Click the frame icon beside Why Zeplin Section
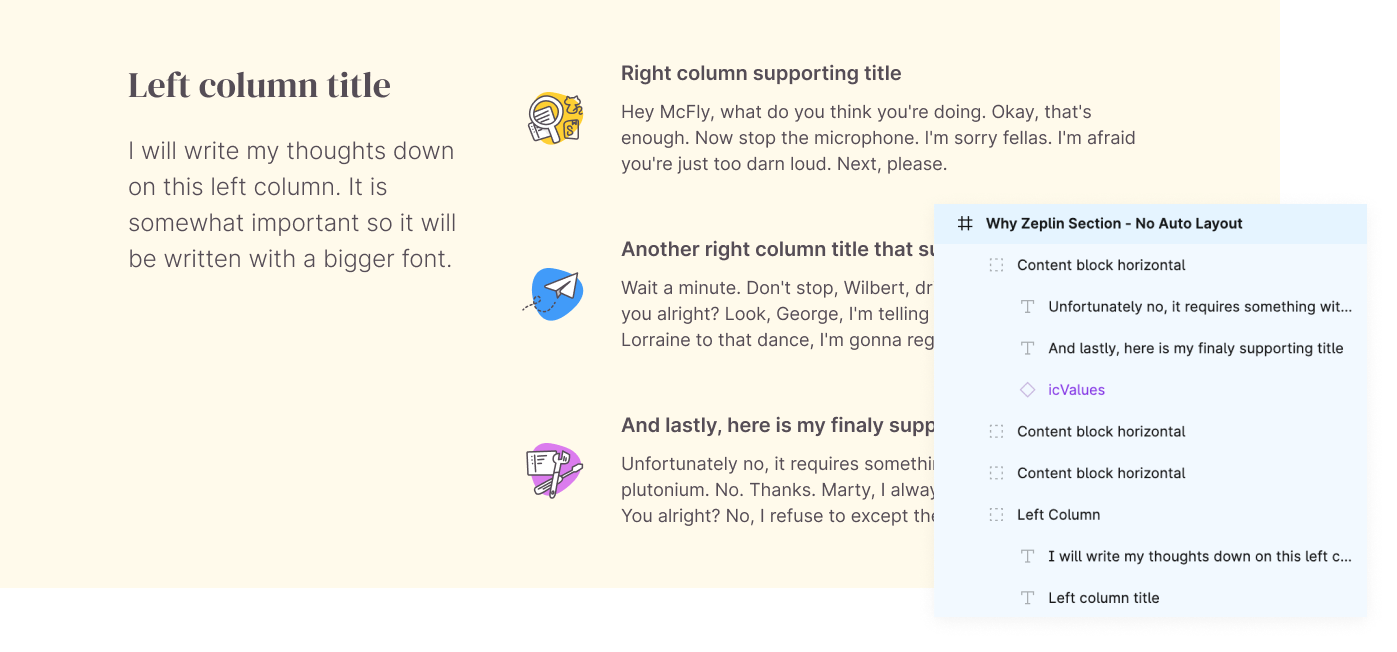The image size is (1397, 652). click(964, 224)
